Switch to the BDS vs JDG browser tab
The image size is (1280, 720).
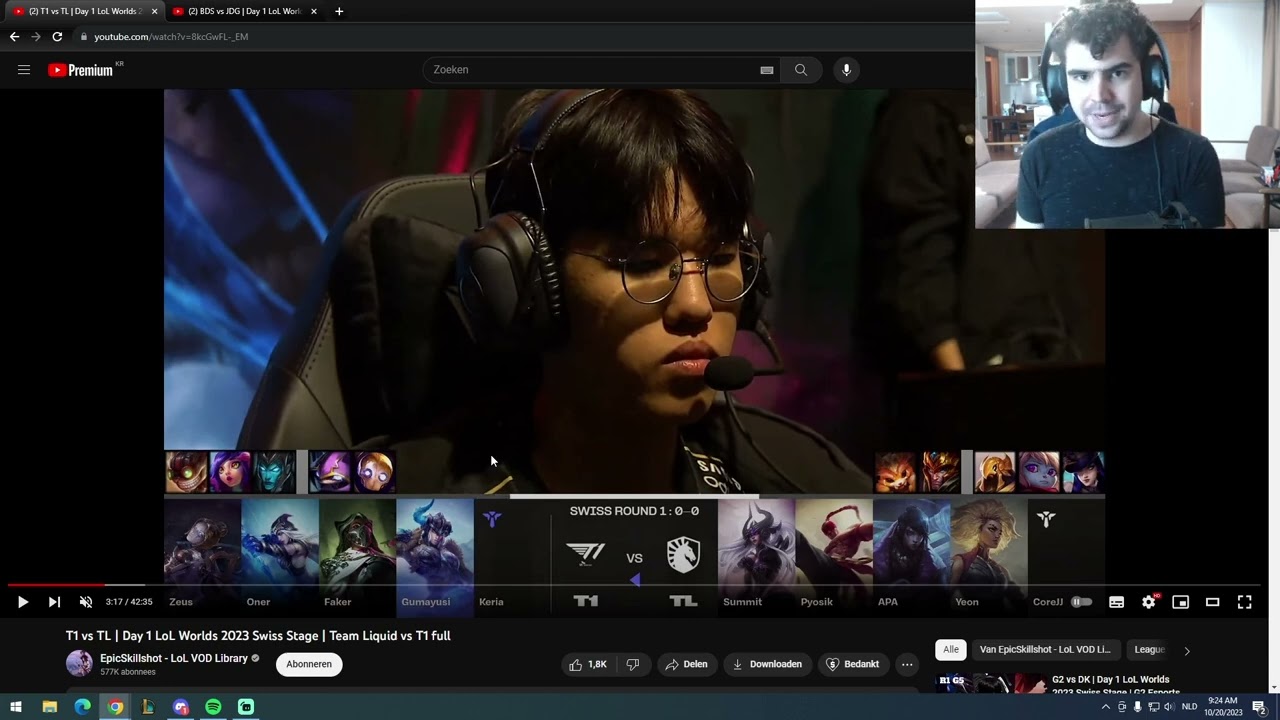(x=244, y=11)
